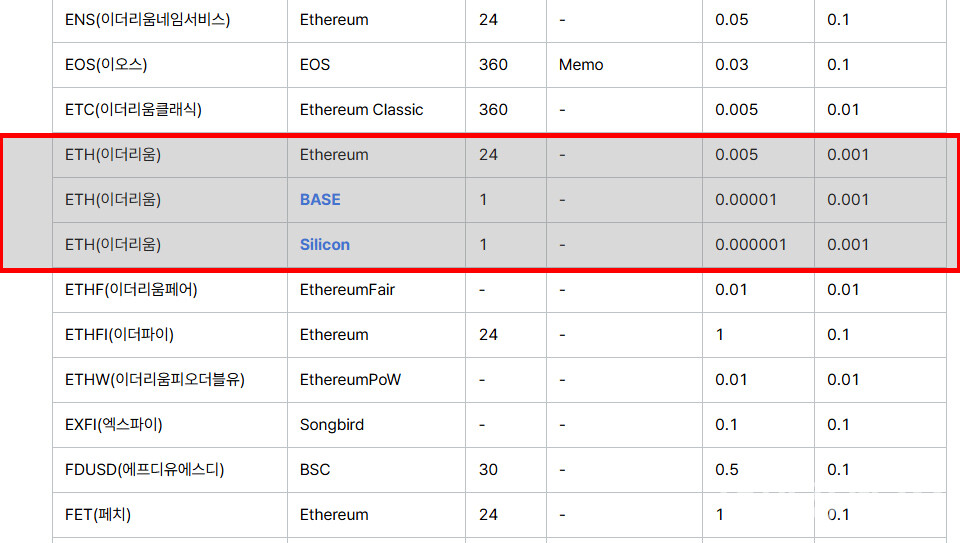Click the ETHF(이더리움페어) coin name
The image size is (960, 543).
131,290
